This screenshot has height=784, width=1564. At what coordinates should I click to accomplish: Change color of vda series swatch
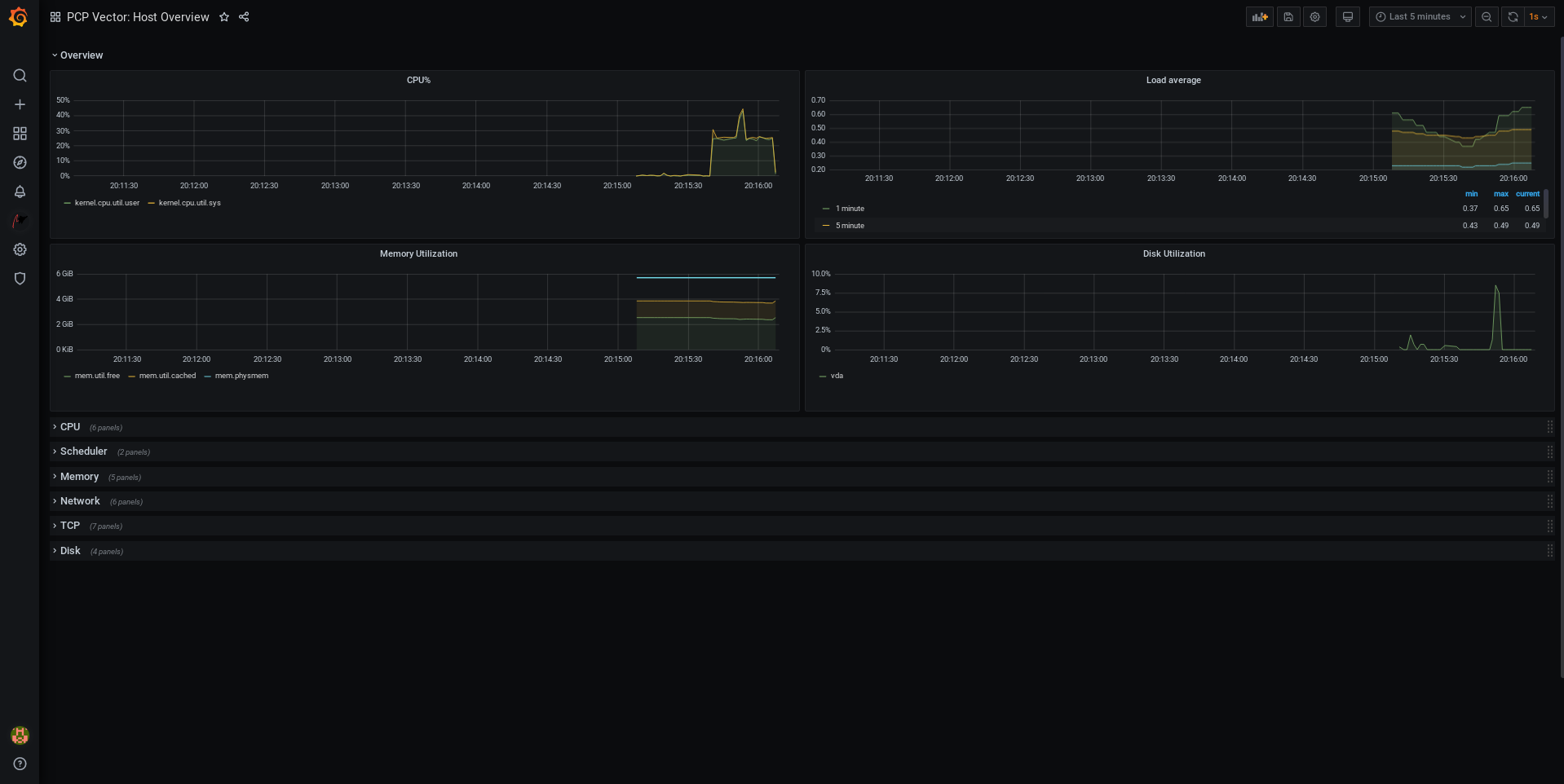pyautogui.click(x=822, y=376)
